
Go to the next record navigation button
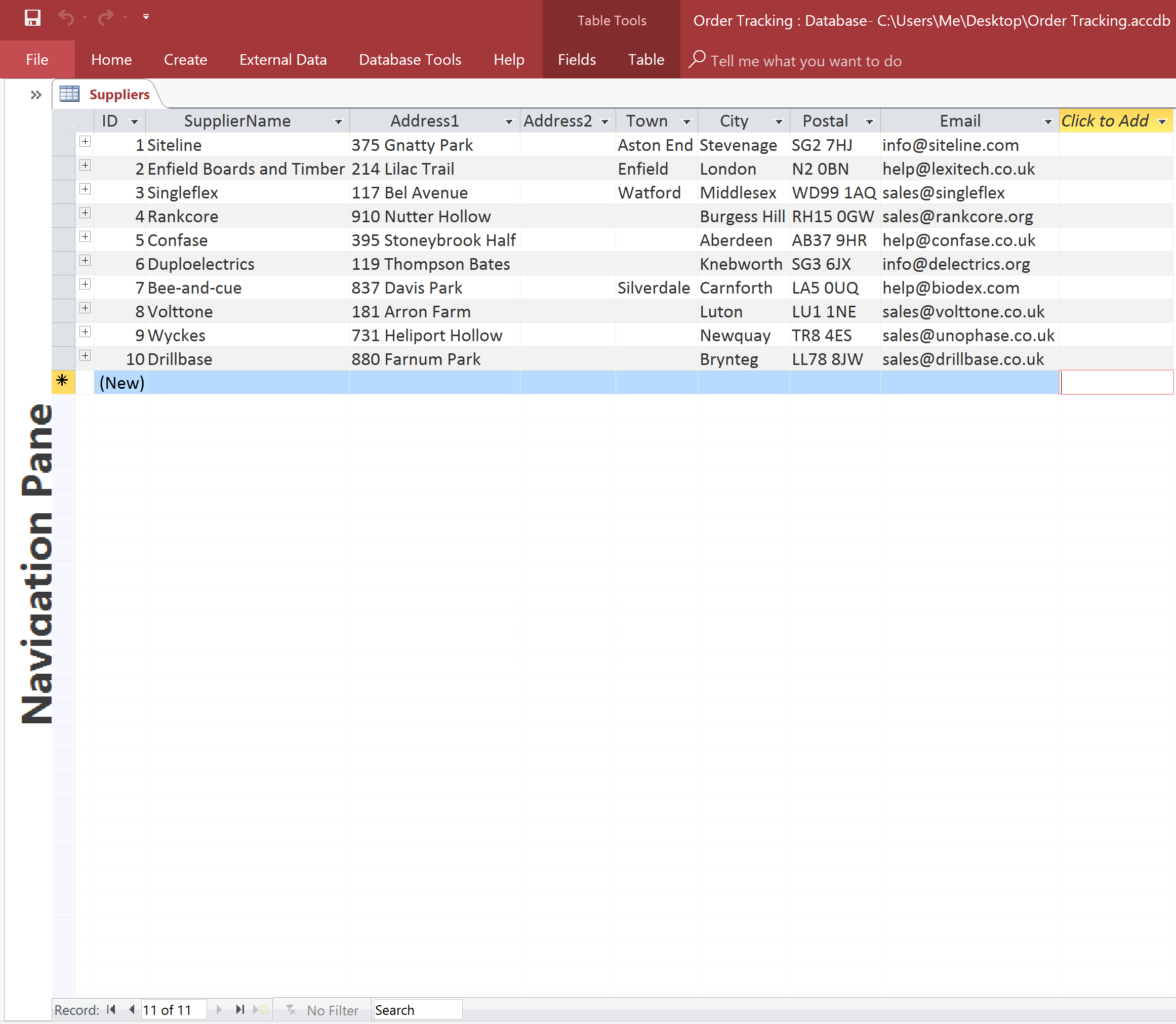(x=218, y=1010)
